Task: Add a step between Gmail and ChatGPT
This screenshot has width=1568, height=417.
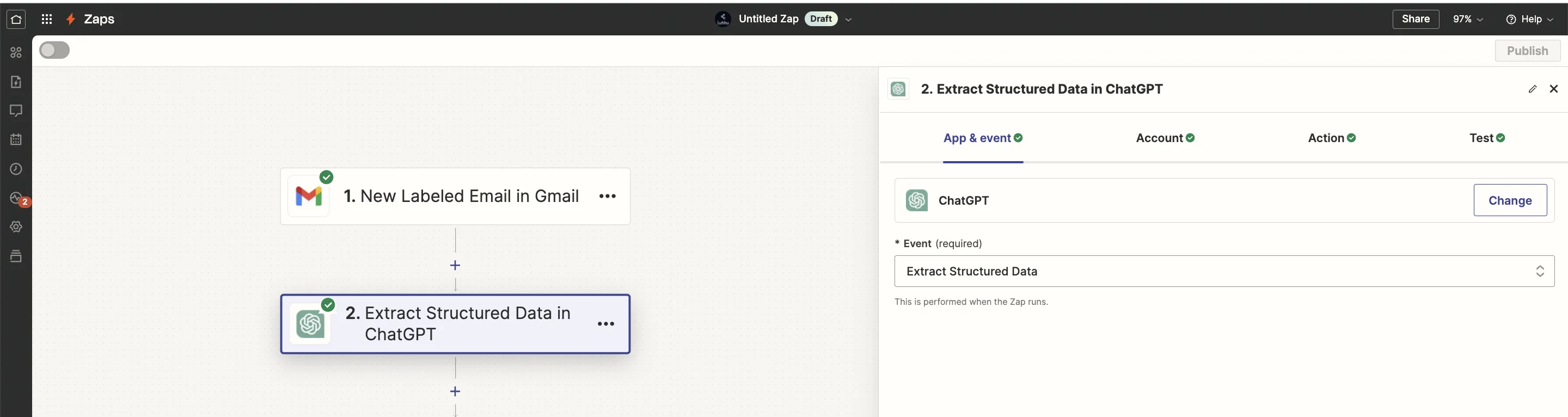Action: (455, 266)
